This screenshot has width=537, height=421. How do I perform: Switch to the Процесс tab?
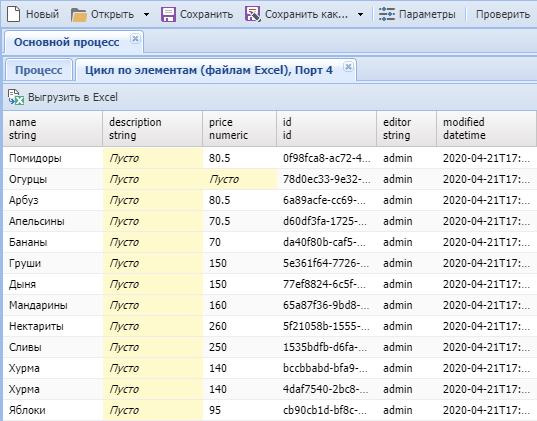[x=39, y=70]
